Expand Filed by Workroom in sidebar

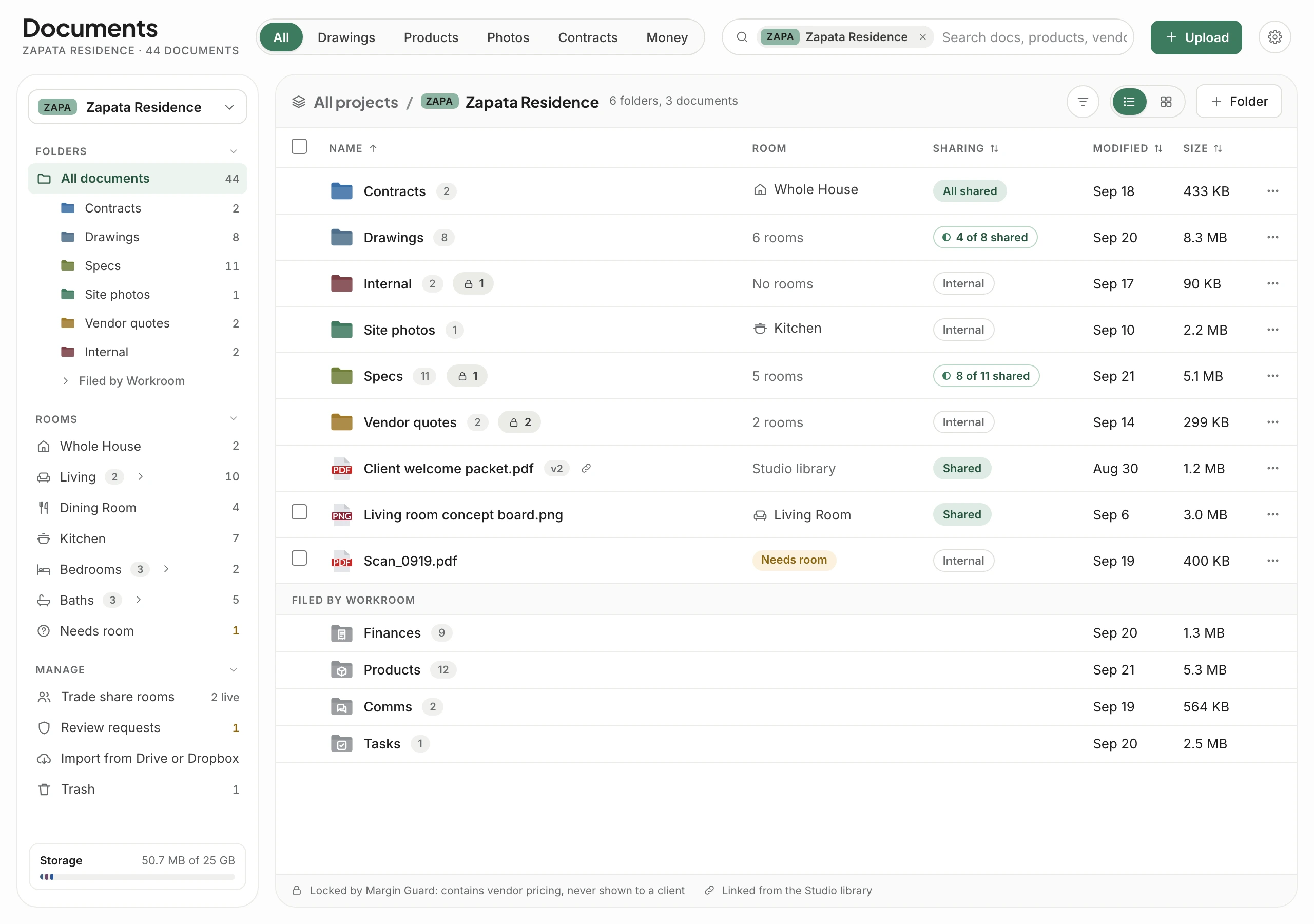(x=66, y=381)
